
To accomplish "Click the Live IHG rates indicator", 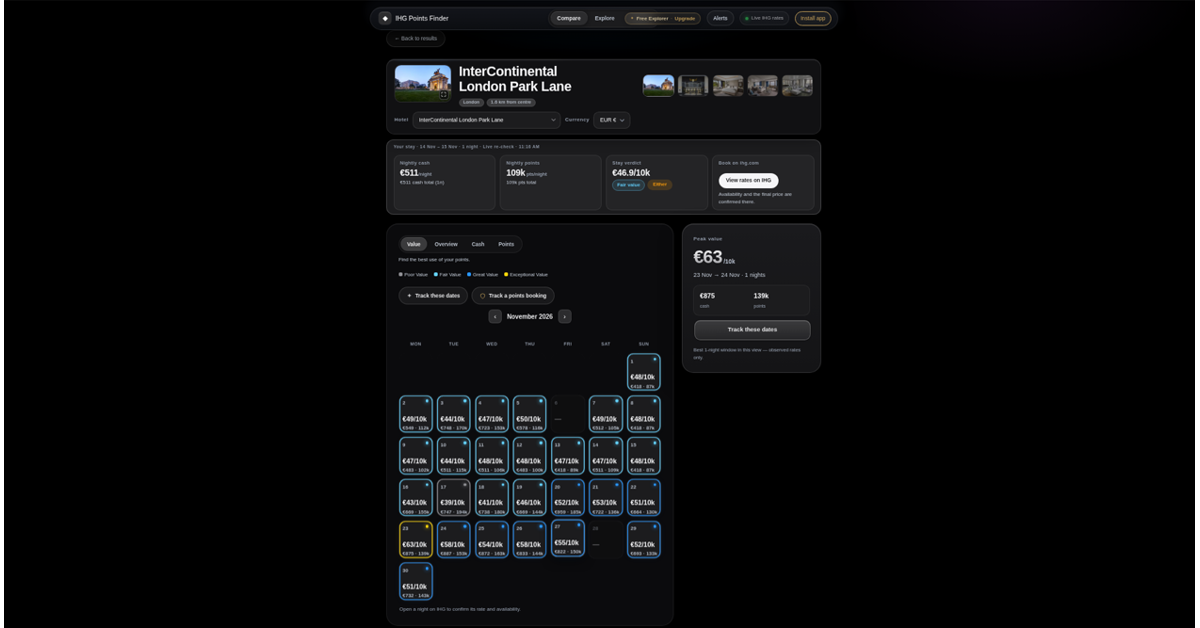I will (764, 18).
